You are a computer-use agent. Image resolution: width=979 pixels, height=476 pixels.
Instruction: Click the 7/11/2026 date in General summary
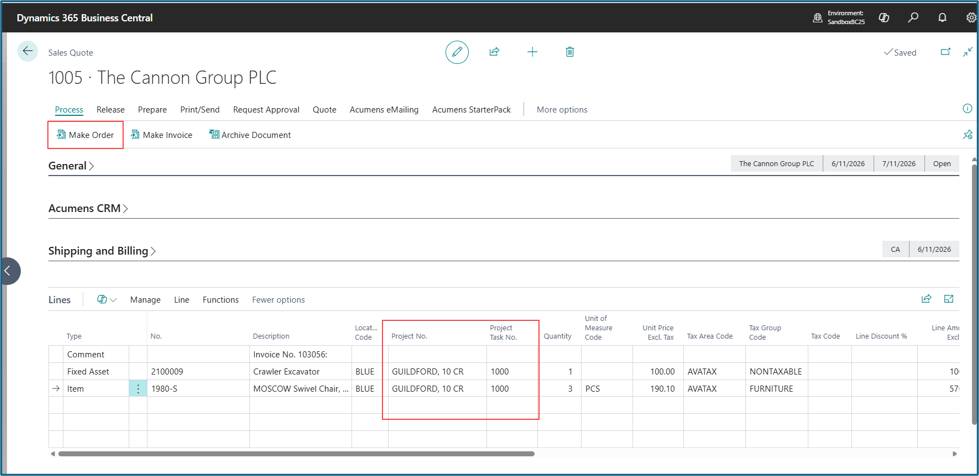pos(899,164)
